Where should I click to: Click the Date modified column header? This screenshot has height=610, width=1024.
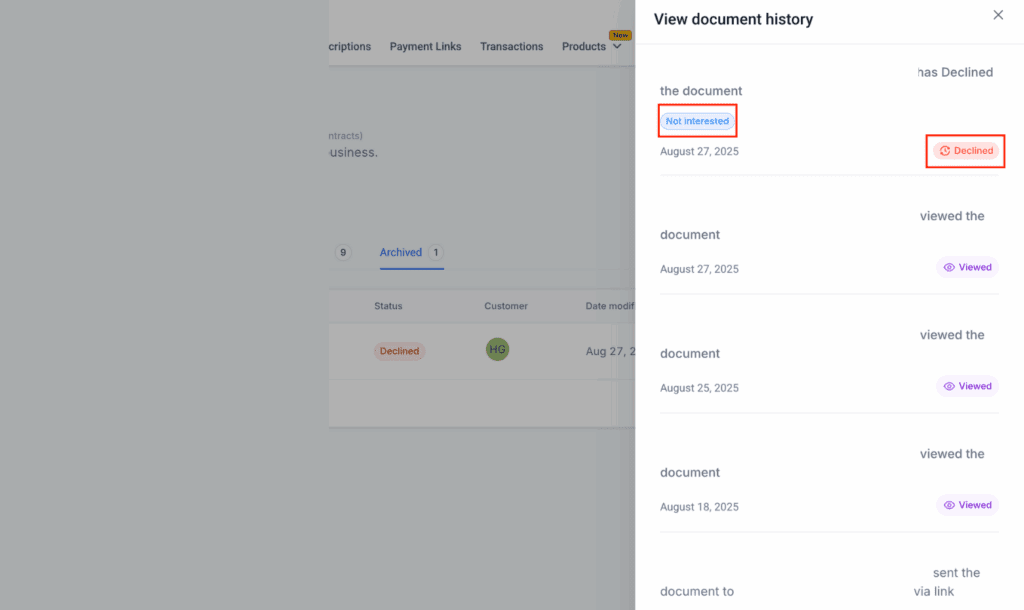coord(609,306)
